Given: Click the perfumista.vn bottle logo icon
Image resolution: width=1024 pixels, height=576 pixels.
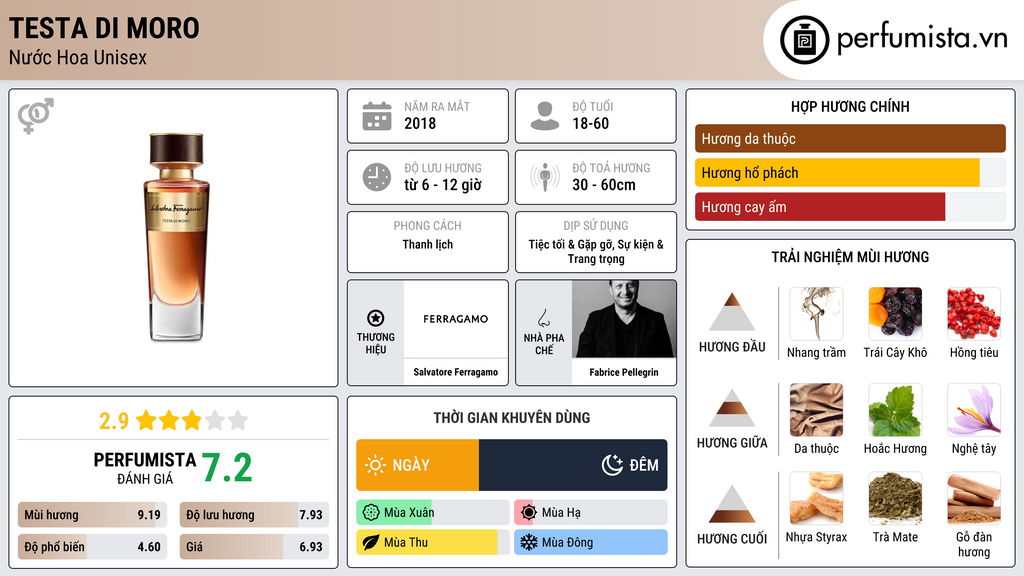Looking at the screenshot, I should 804,40.
